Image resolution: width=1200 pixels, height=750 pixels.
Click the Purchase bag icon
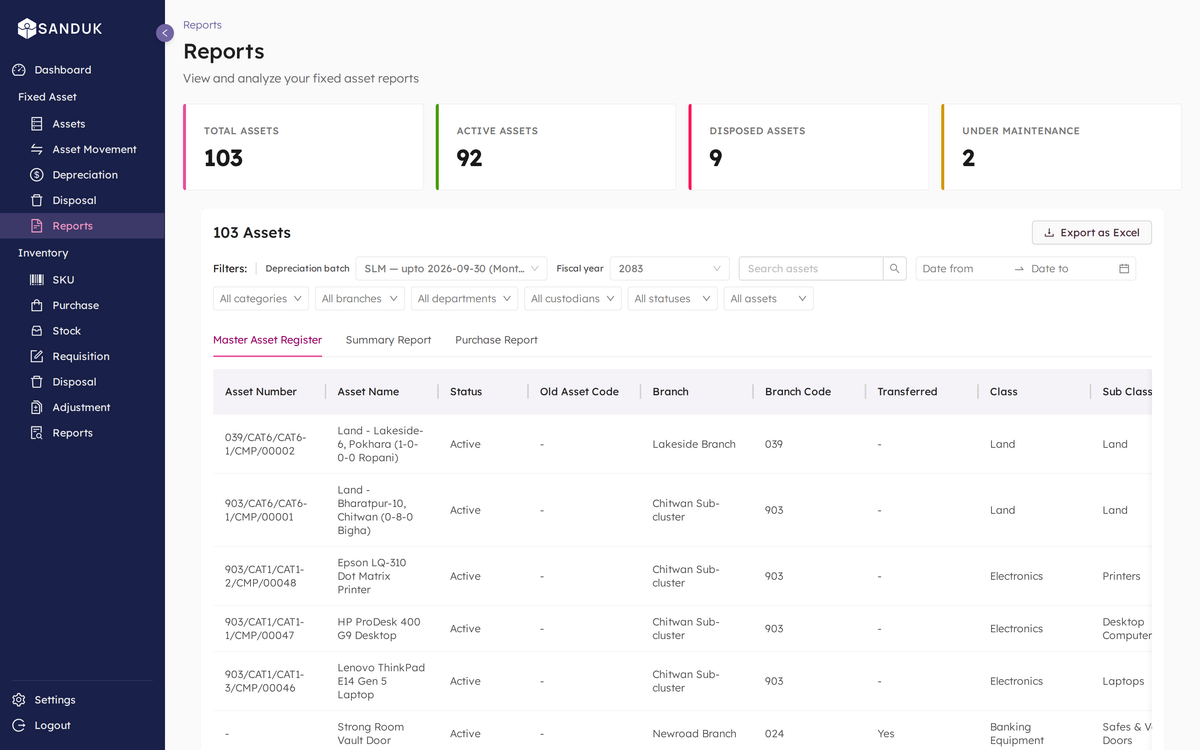pyautogui.click(x=37, y=305)
